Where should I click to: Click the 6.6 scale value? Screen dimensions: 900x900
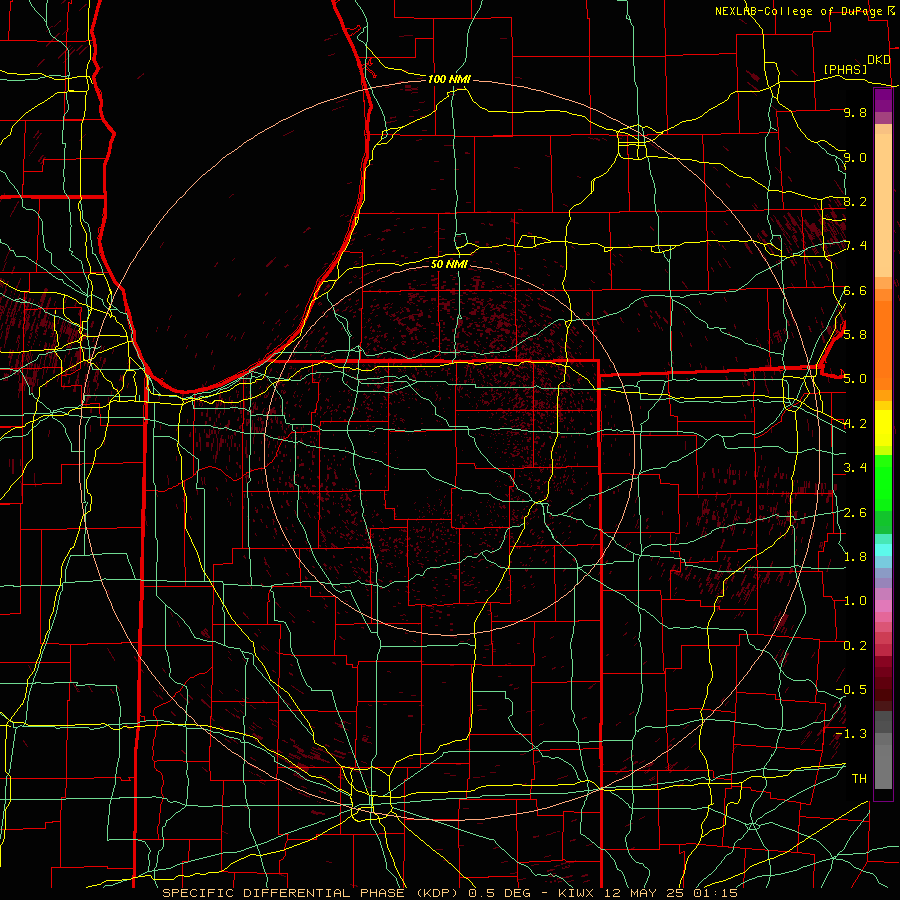(855, 290)
